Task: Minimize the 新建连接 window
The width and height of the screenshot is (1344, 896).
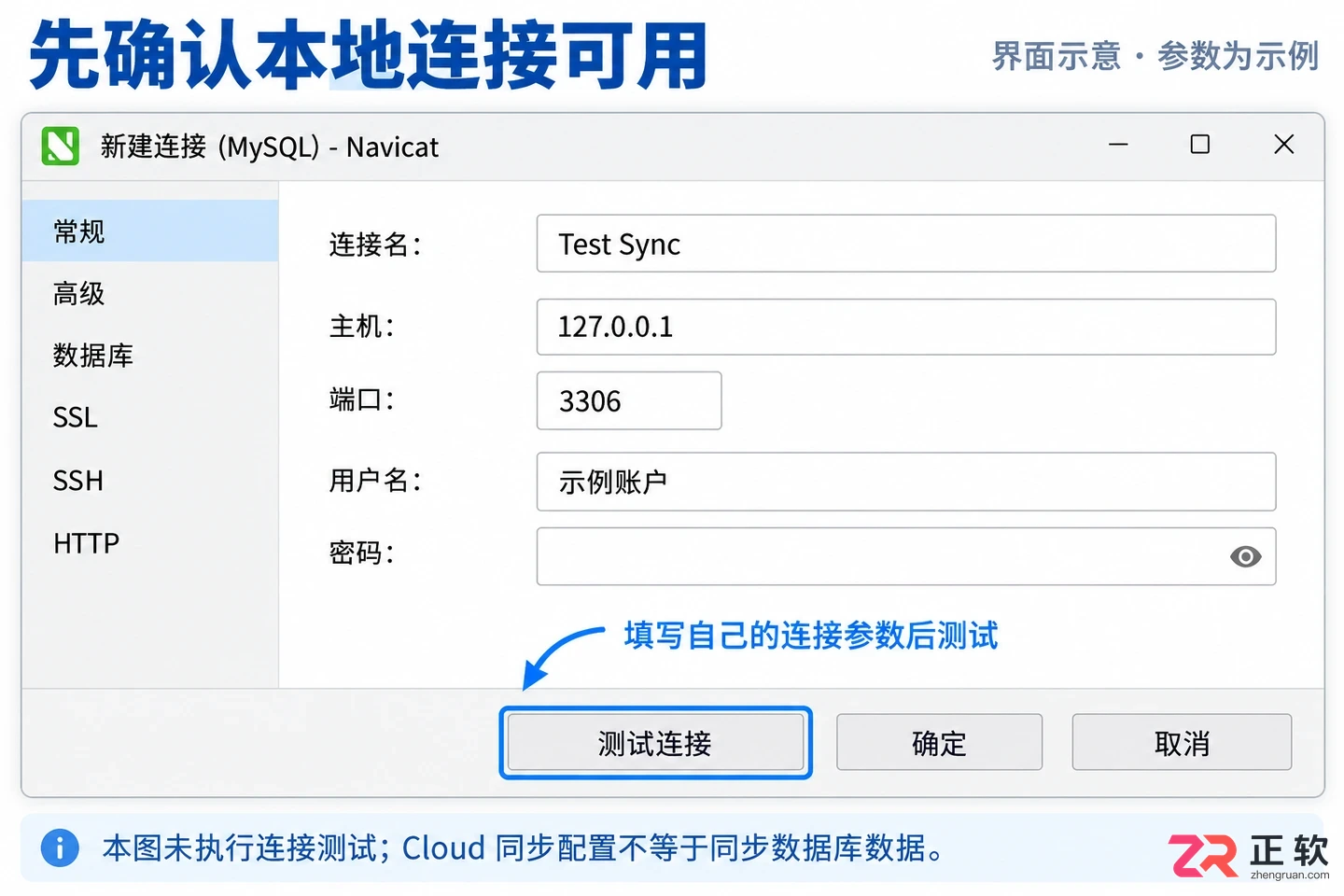Action: click(1118, 145)
